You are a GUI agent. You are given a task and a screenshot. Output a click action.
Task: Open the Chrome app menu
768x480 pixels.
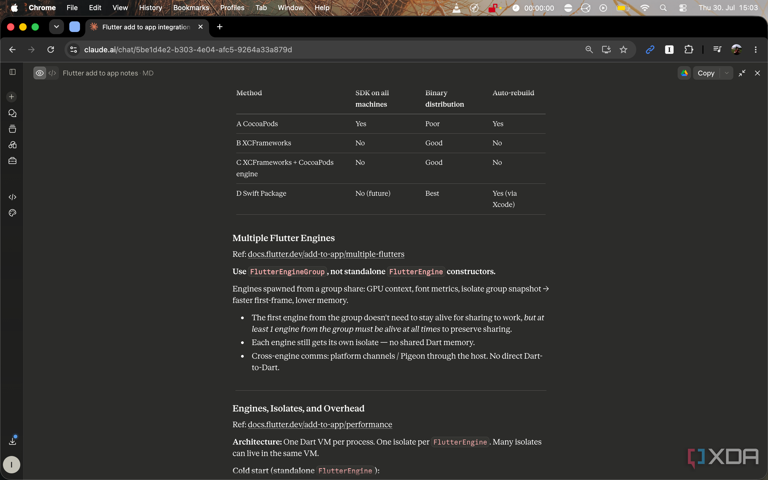tap(42, 7)
